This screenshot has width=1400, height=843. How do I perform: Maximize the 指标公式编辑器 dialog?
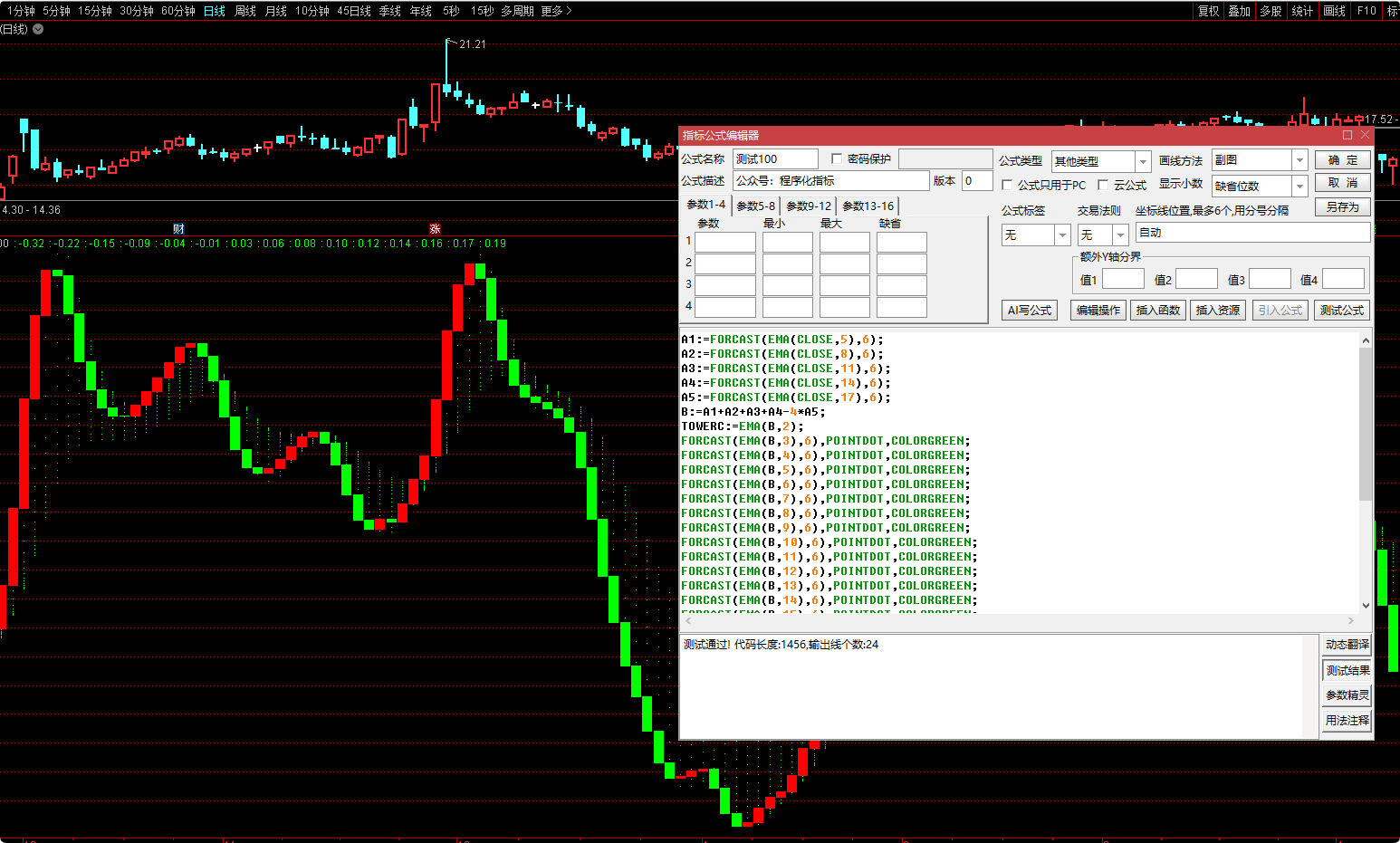click(x=1347, y=135)
